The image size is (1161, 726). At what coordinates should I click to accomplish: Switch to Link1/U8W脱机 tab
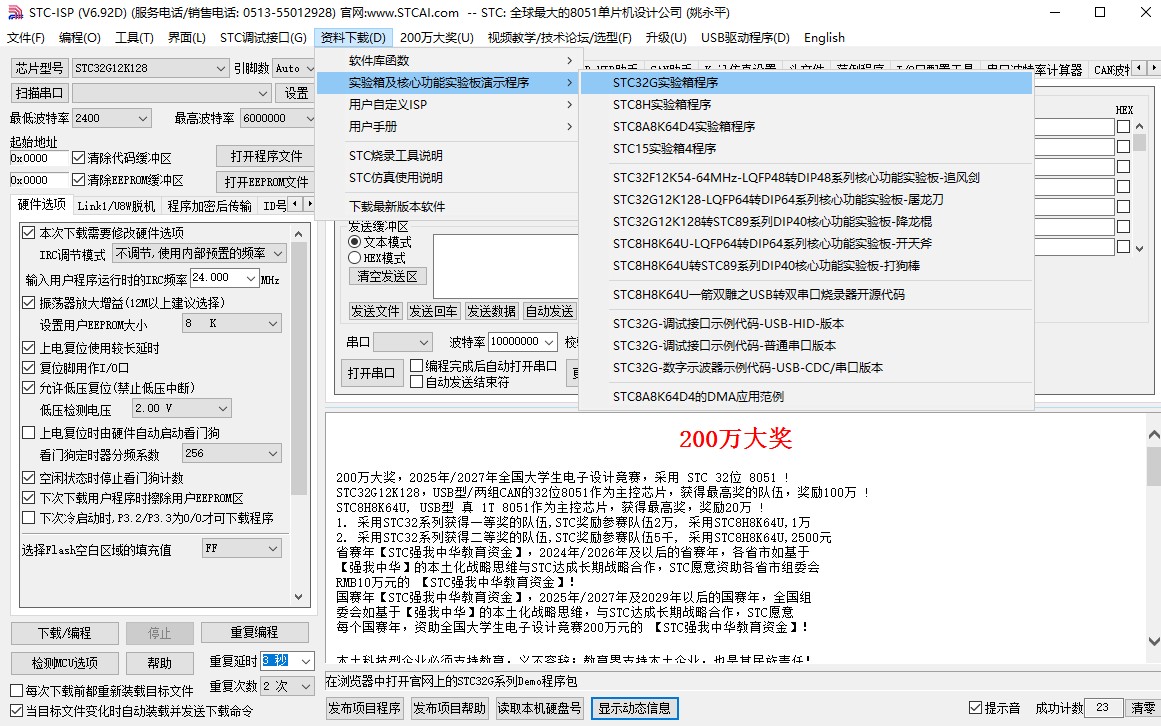point(116,206)
